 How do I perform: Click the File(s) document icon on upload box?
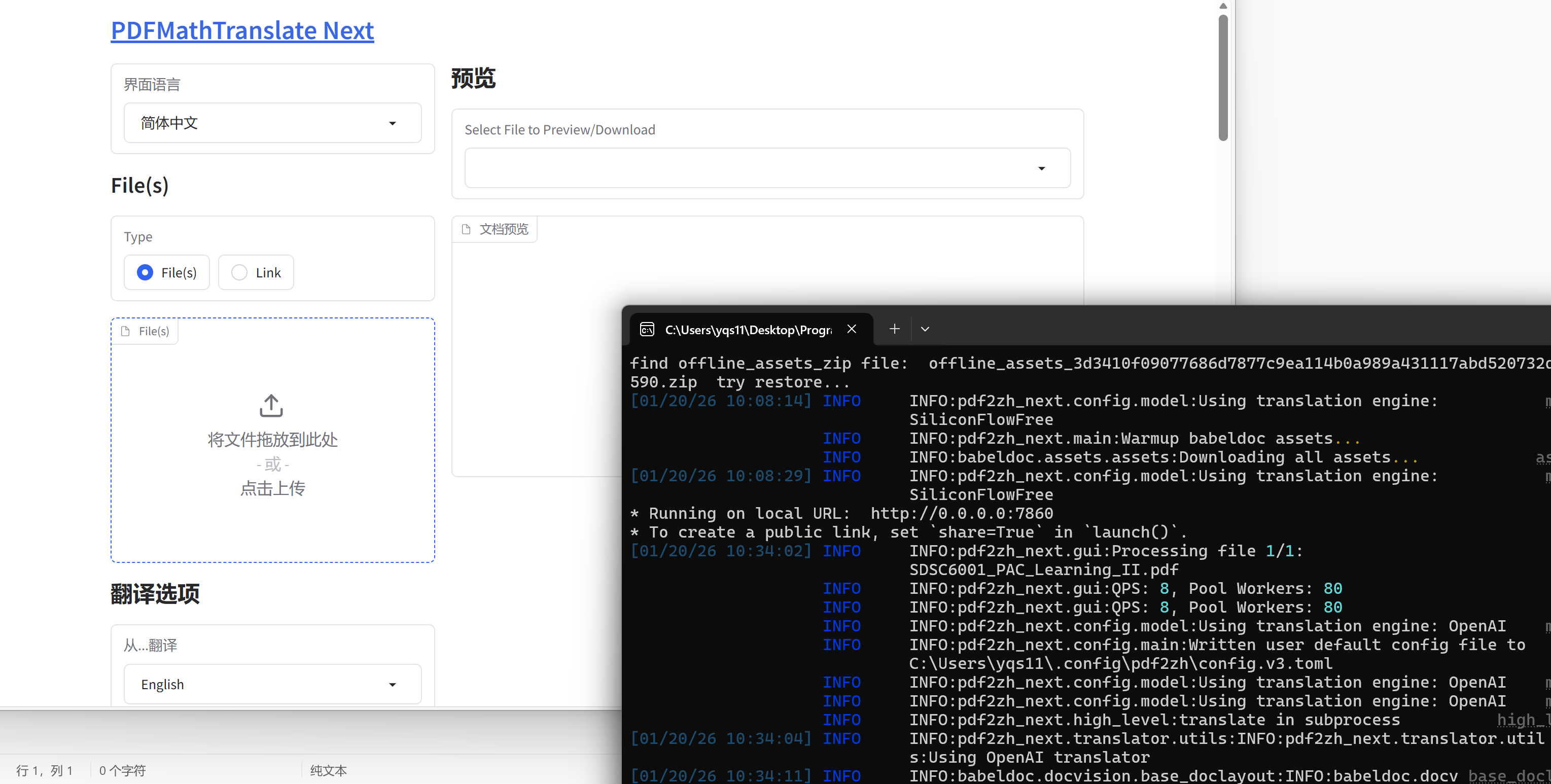click(x=126, y=331)
